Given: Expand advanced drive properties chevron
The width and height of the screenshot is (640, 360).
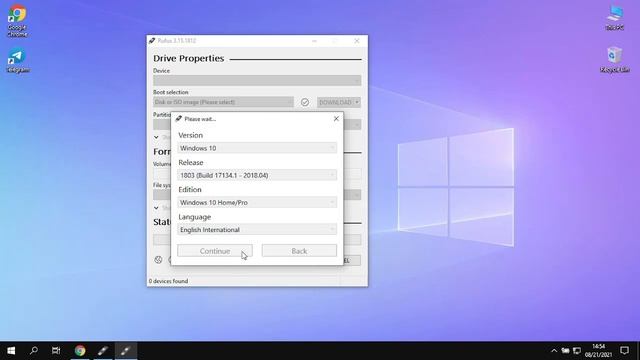Looking at the screenshot, I should click(156, 137).
